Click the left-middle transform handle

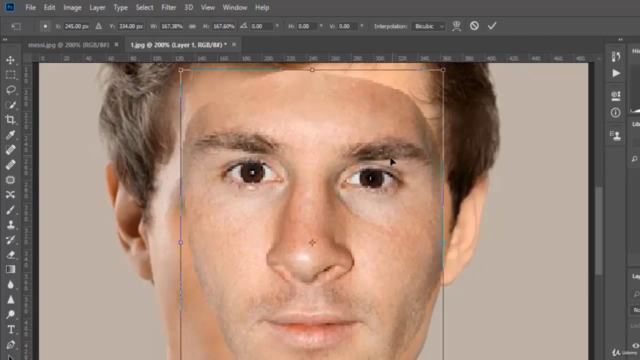click(x=181, y=243)
